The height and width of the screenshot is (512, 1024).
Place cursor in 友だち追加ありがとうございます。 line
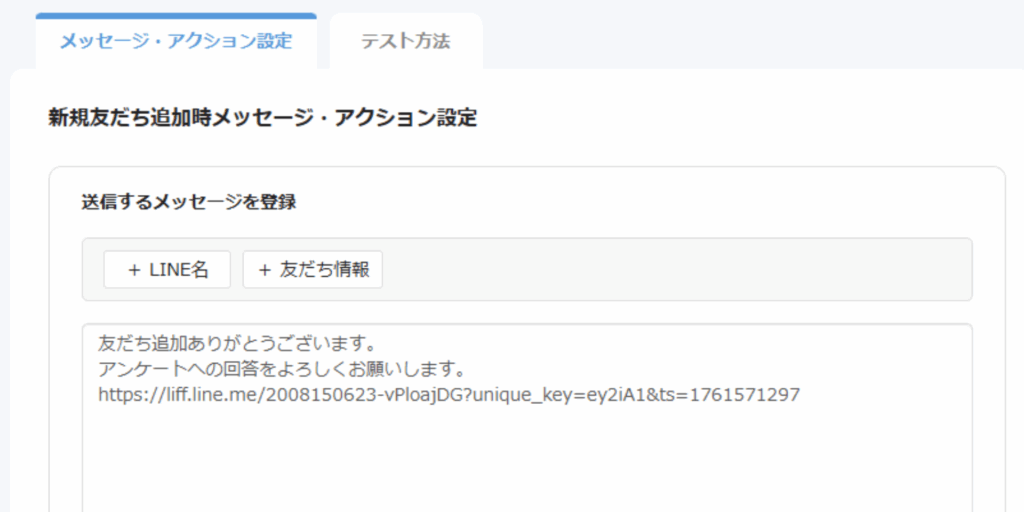click(235, 343)
